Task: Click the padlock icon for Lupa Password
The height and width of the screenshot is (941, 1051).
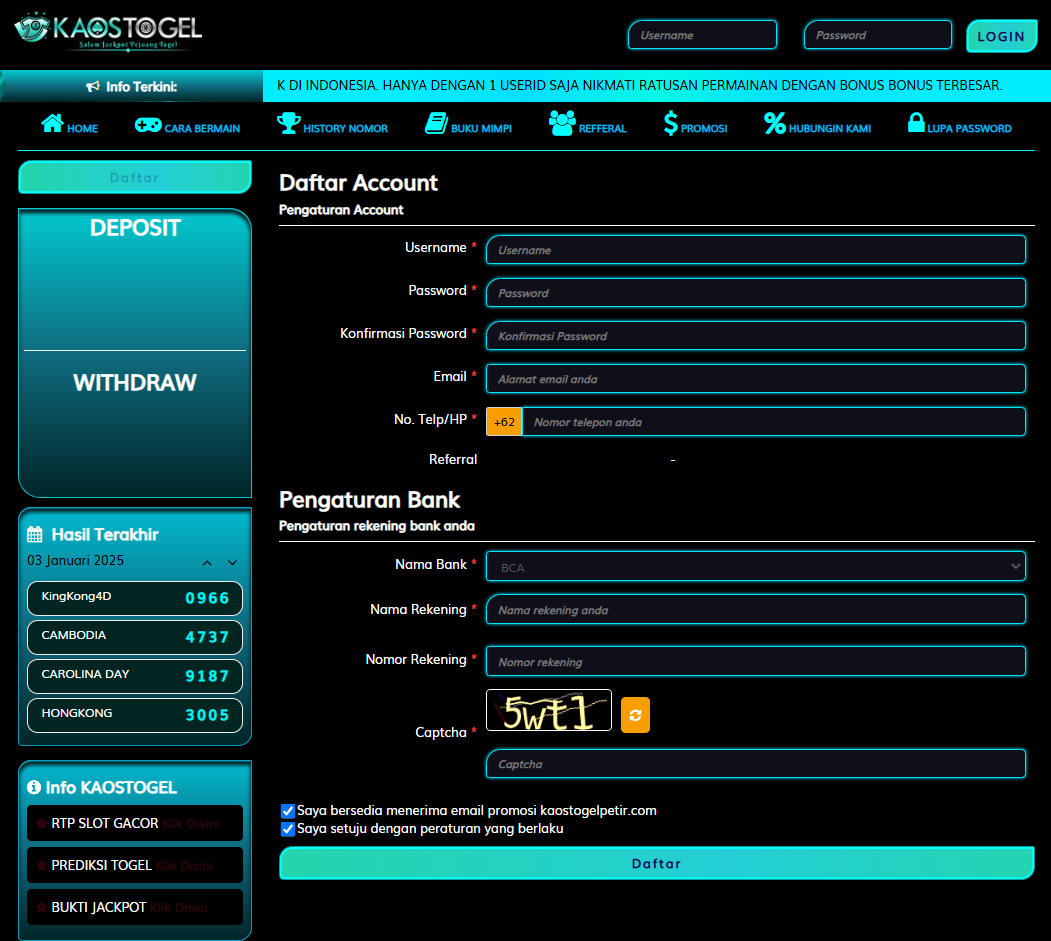Action: click(916, 123)
